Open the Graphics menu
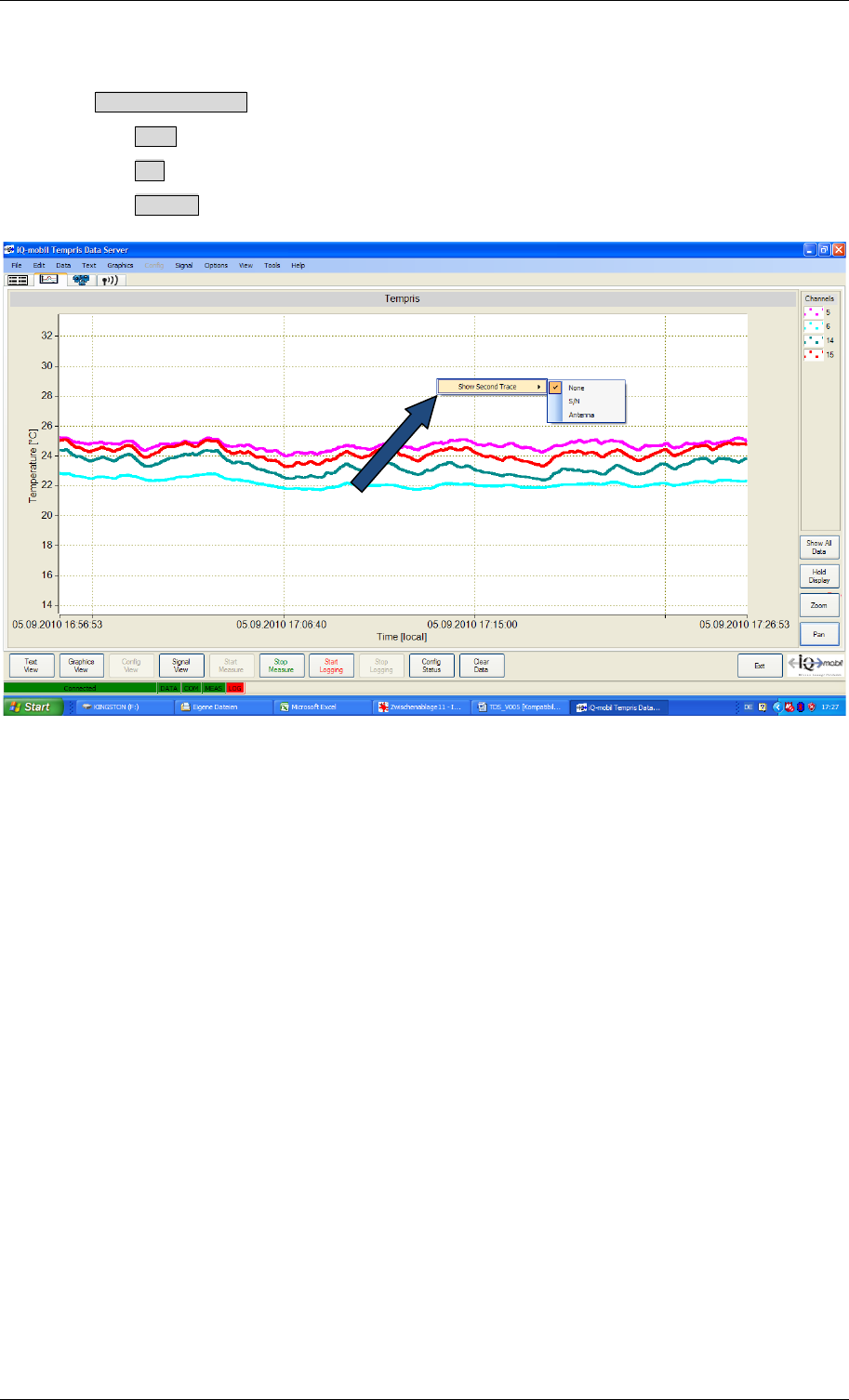This screenshot has width=849, height=1400. (120, 265)
